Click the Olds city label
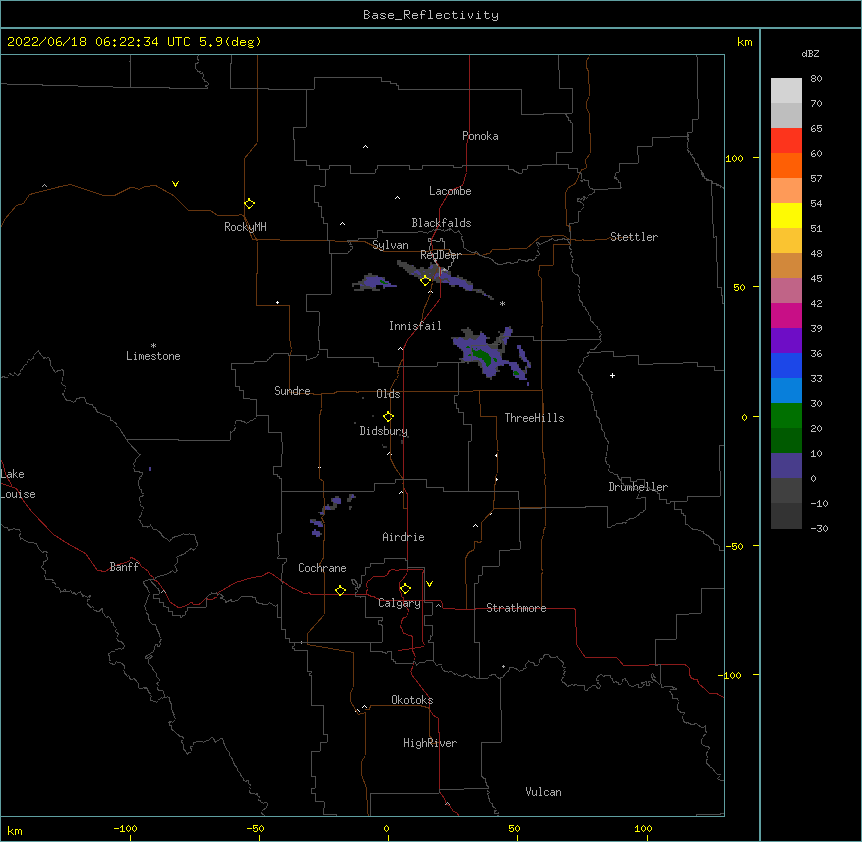Viewport: 862px width, 842px height. pos(388,394)
